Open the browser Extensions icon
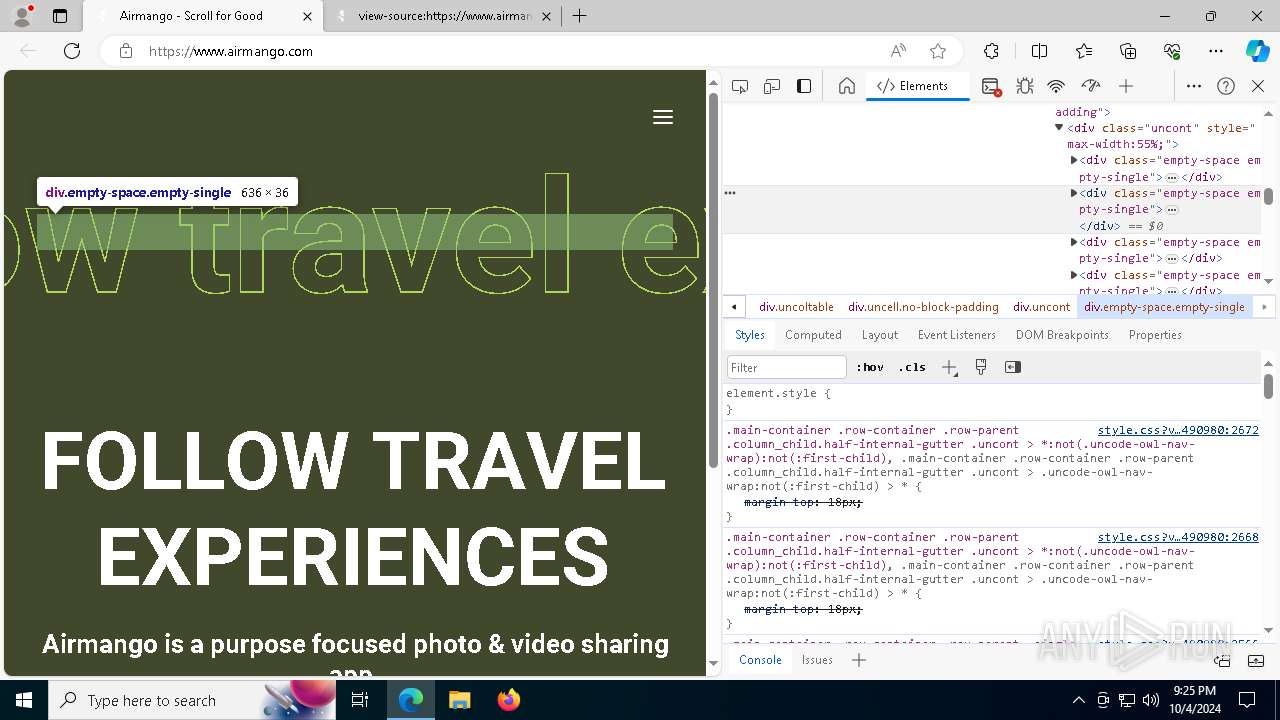1280x720 pixels. pyautogui.click(x=991, y=51)
